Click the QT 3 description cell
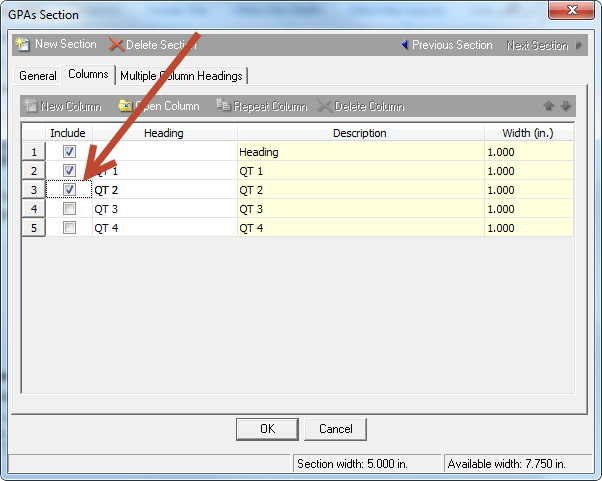 point(361,209)
